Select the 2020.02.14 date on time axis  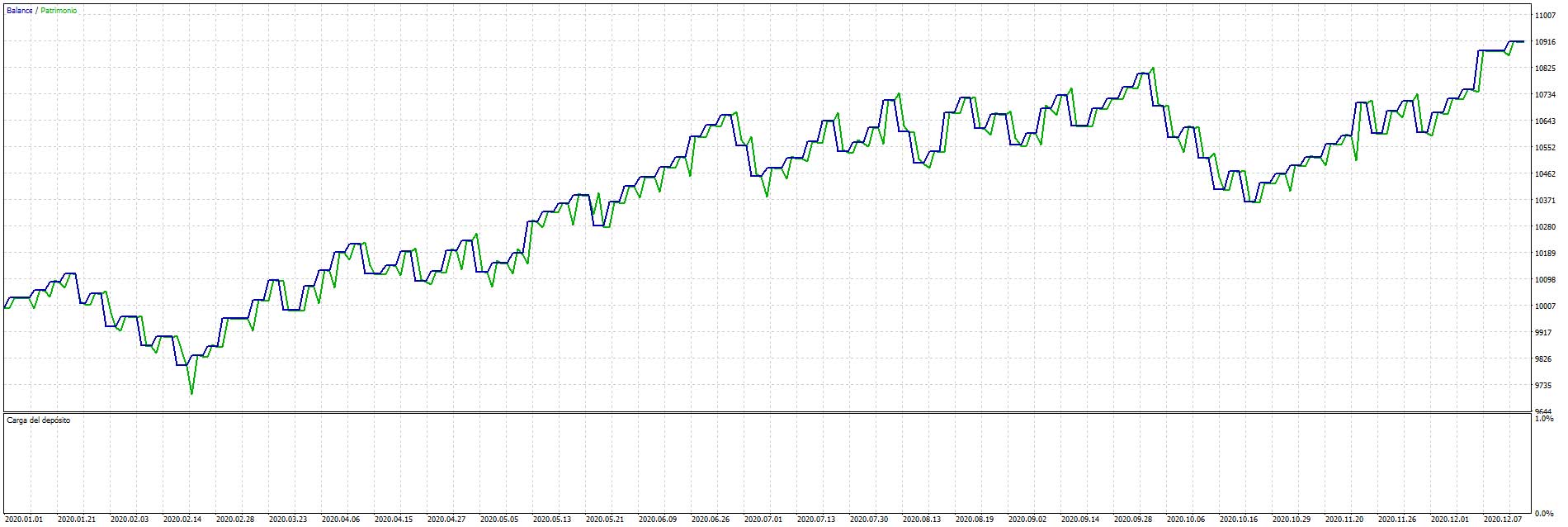coord(182,520)
